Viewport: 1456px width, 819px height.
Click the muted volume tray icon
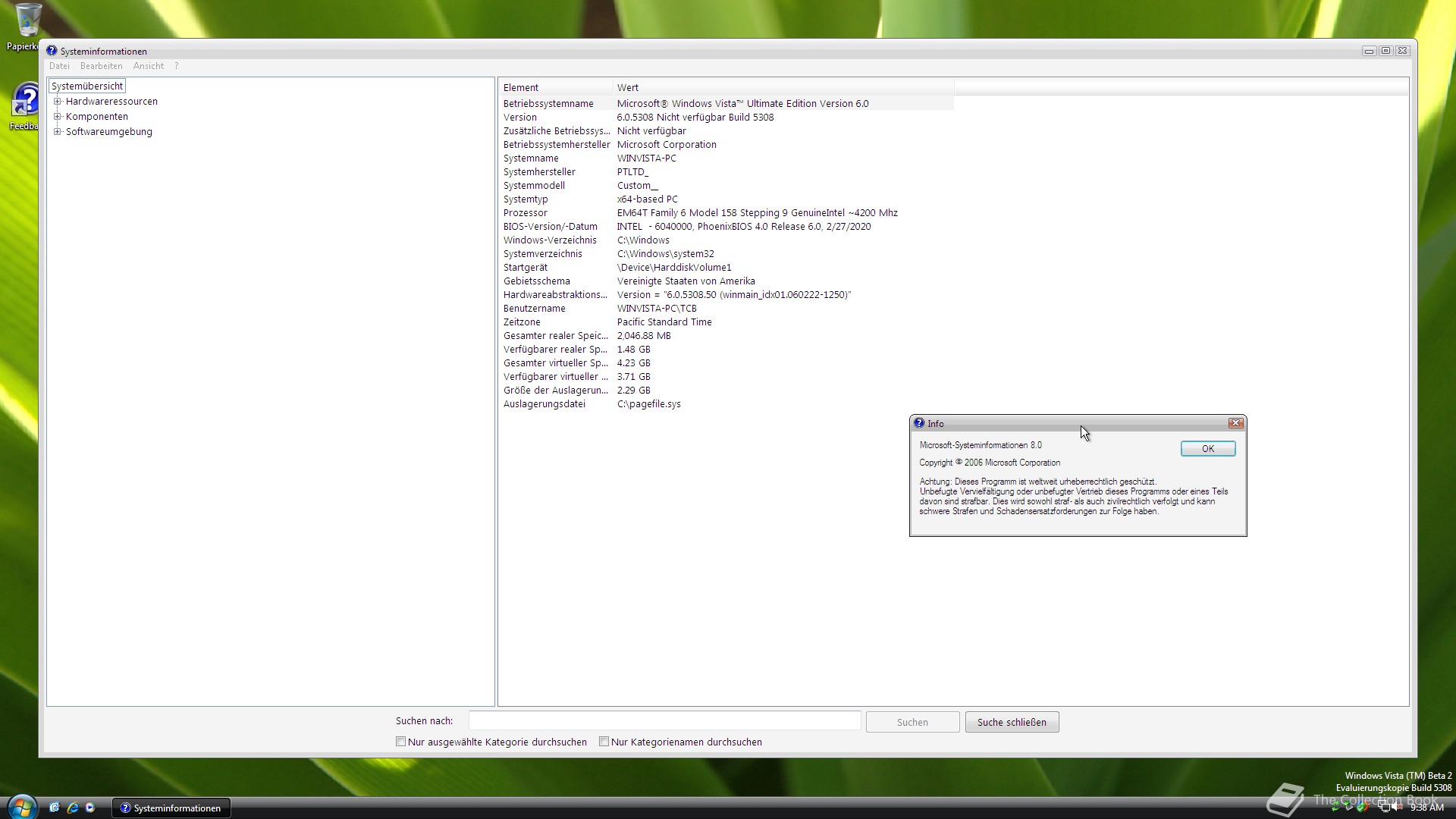click(x=1398, y=807)
